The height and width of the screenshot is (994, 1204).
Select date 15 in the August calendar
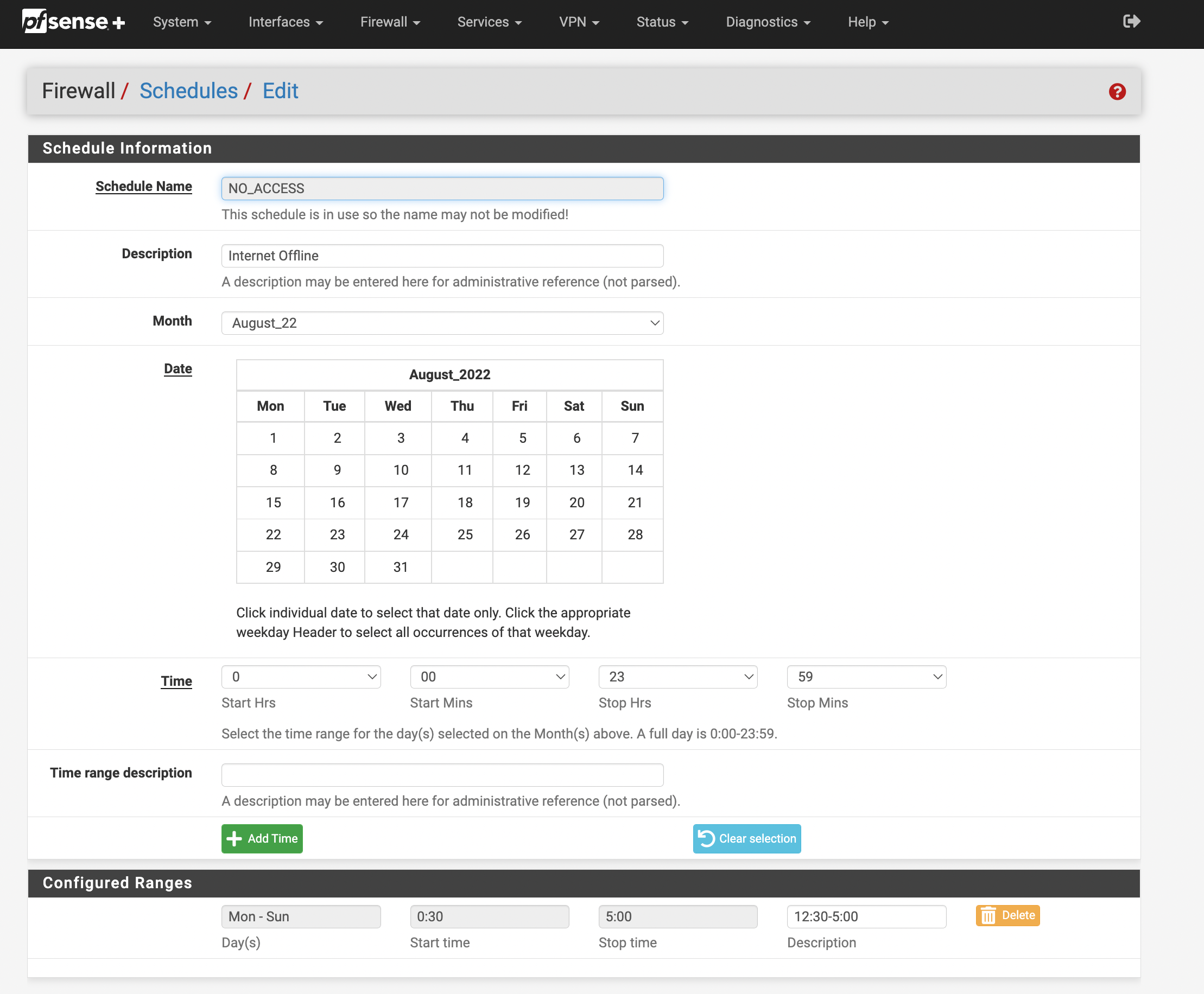click(x=273, y=503)
